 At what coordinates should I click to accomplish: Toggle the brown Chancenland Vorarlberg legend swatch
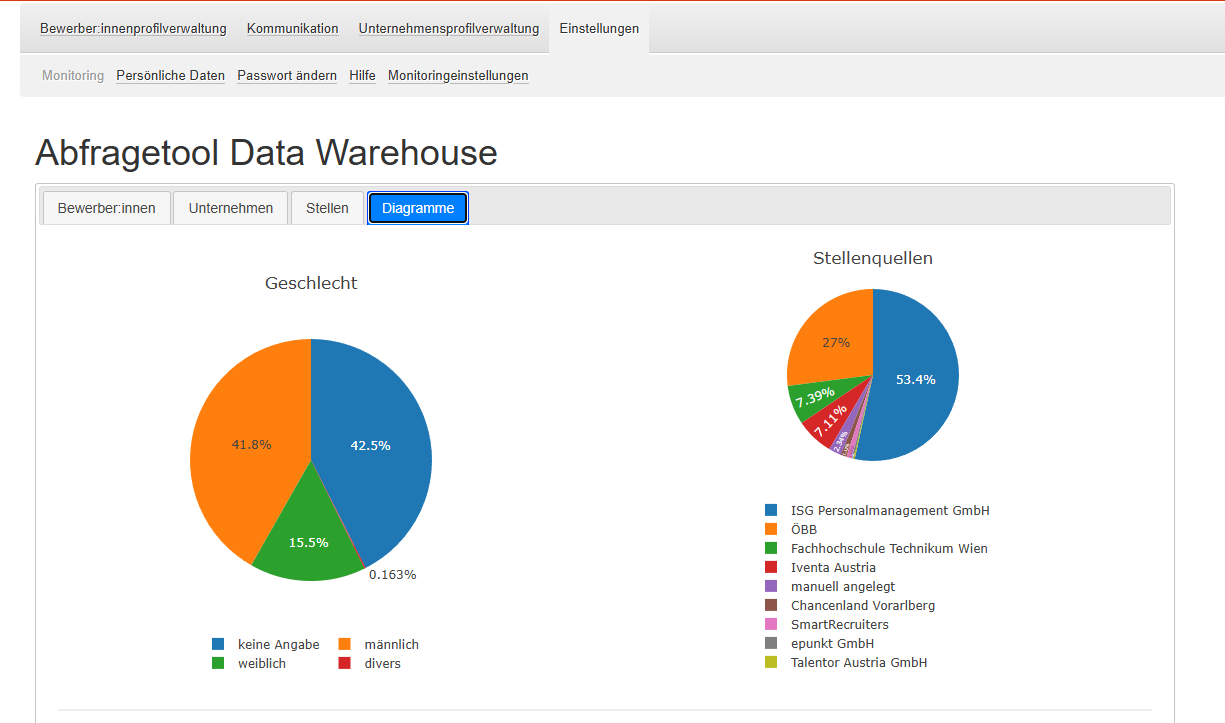pos(771,605)
